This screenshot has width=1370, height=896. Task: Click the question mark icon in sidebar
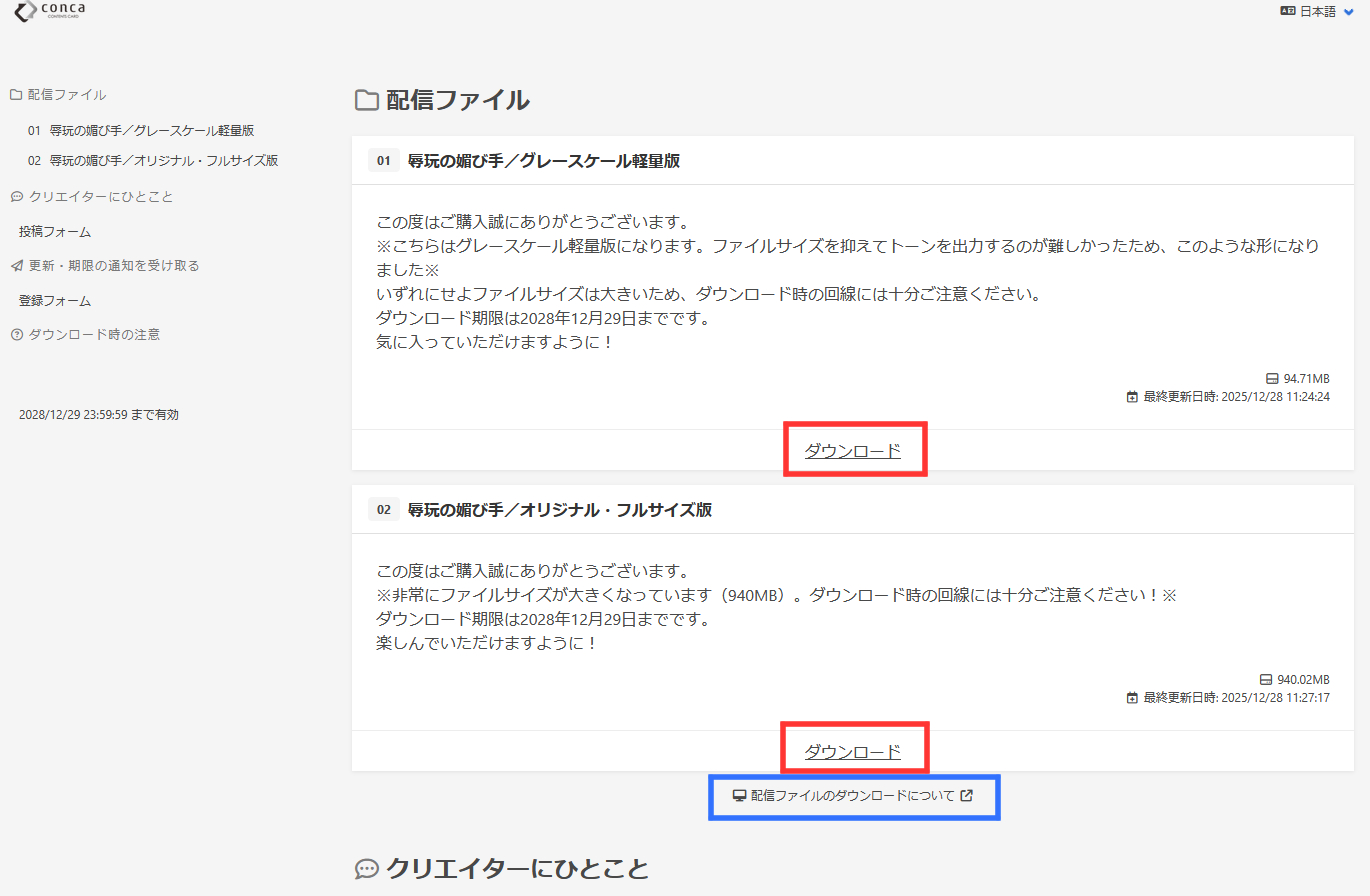click(16, 335)
